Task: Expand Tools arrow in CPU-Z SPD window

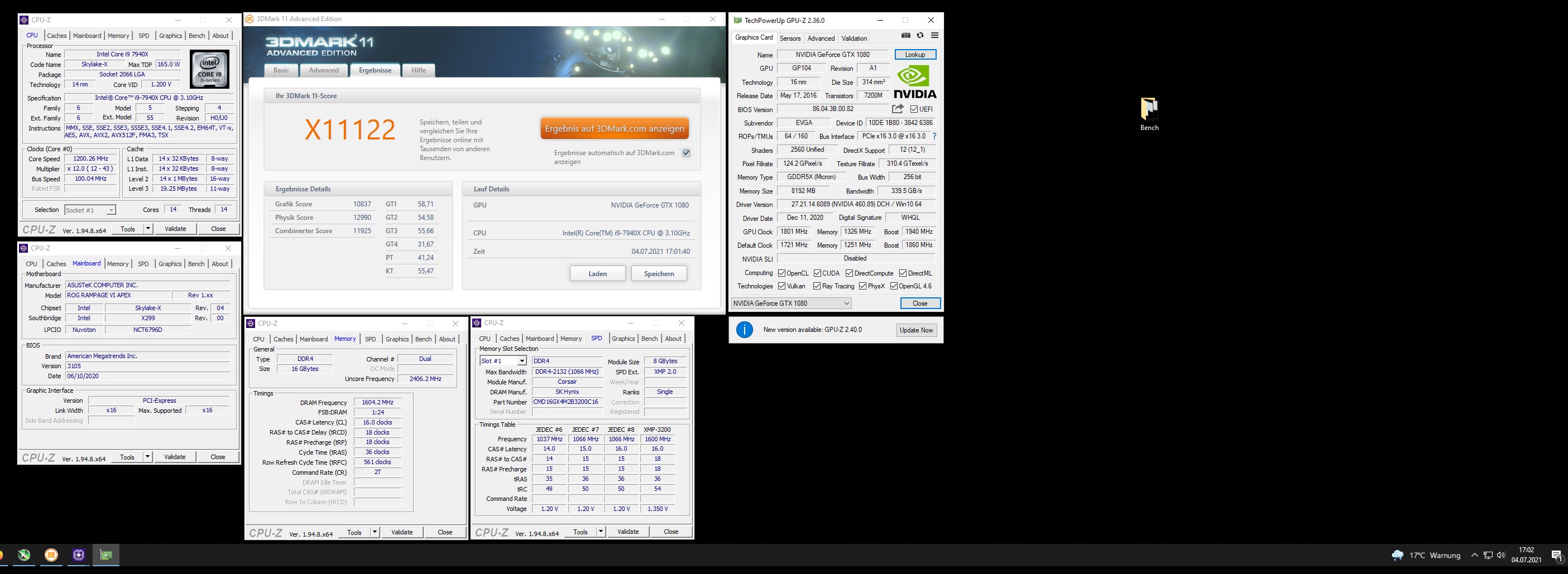Action: [601, 532]
